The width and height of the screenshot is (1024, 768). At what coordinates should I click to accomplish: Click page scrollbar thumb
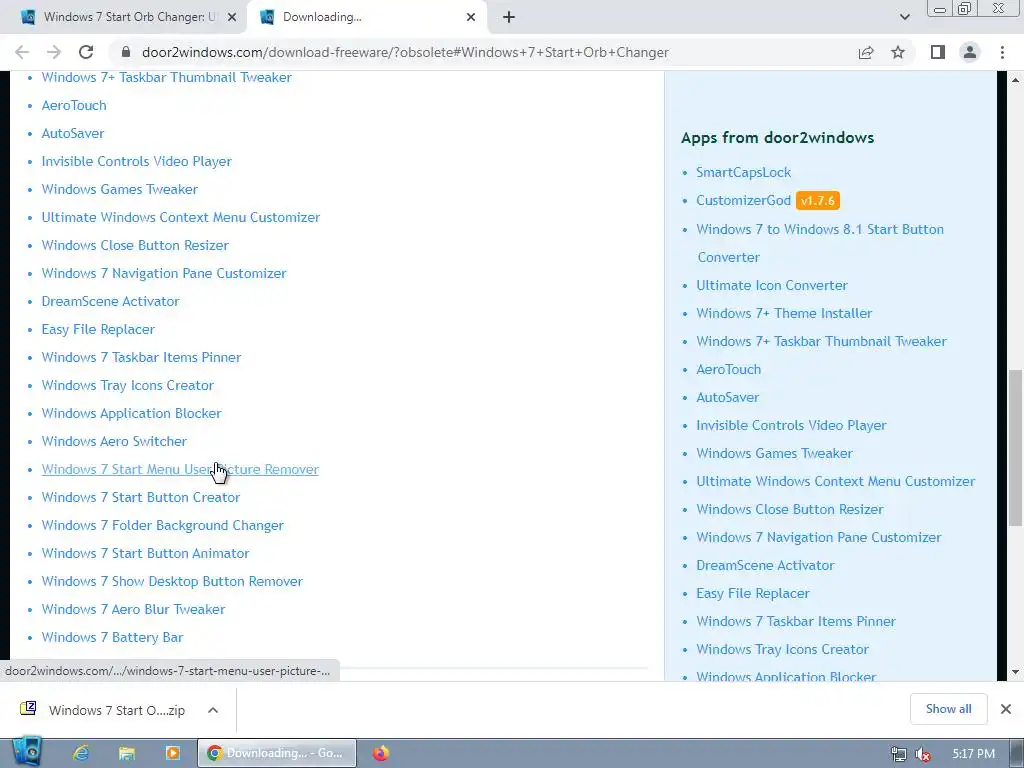tap(1015, 448)
